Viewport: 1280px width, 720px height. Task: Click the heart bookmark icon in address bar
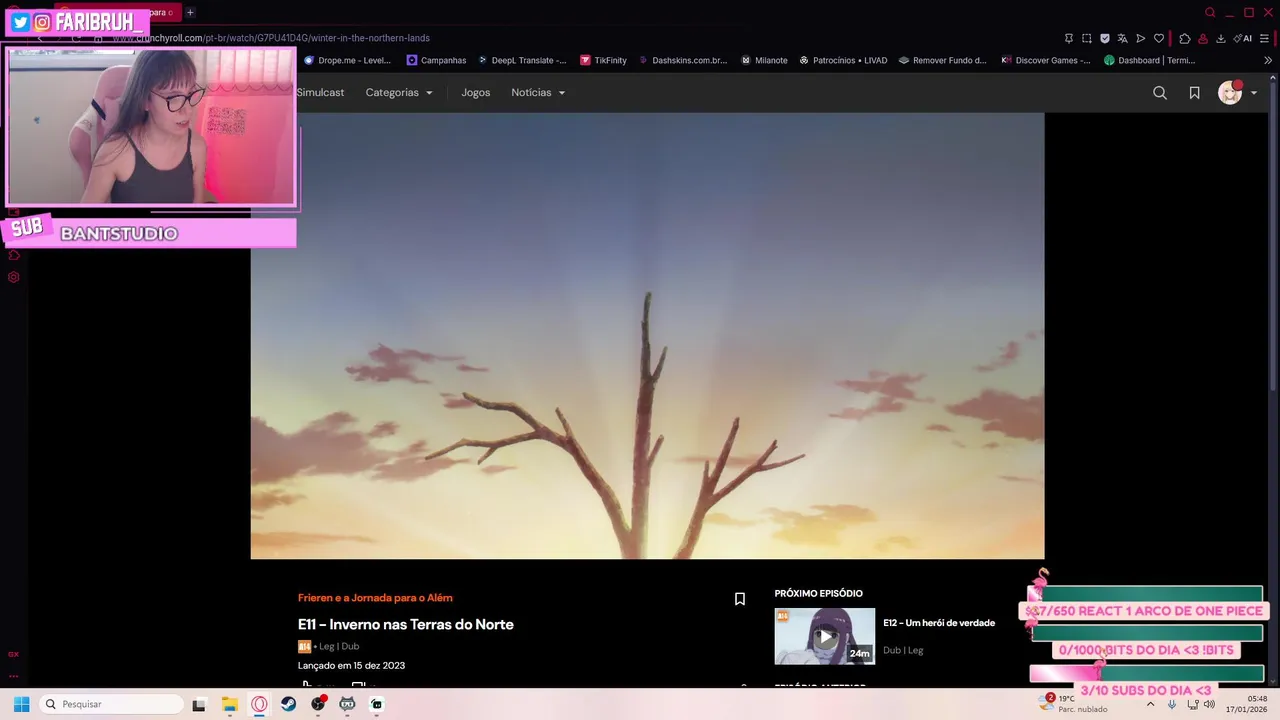[x=1159, y=38]
